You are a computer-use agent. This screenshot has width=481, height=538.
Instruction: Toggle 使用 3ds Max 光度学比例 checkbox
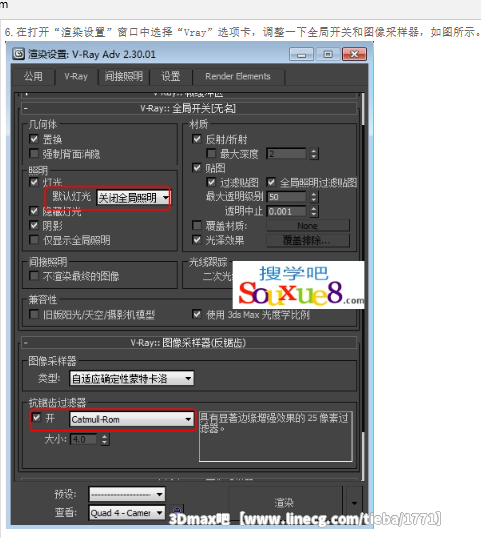197,314
